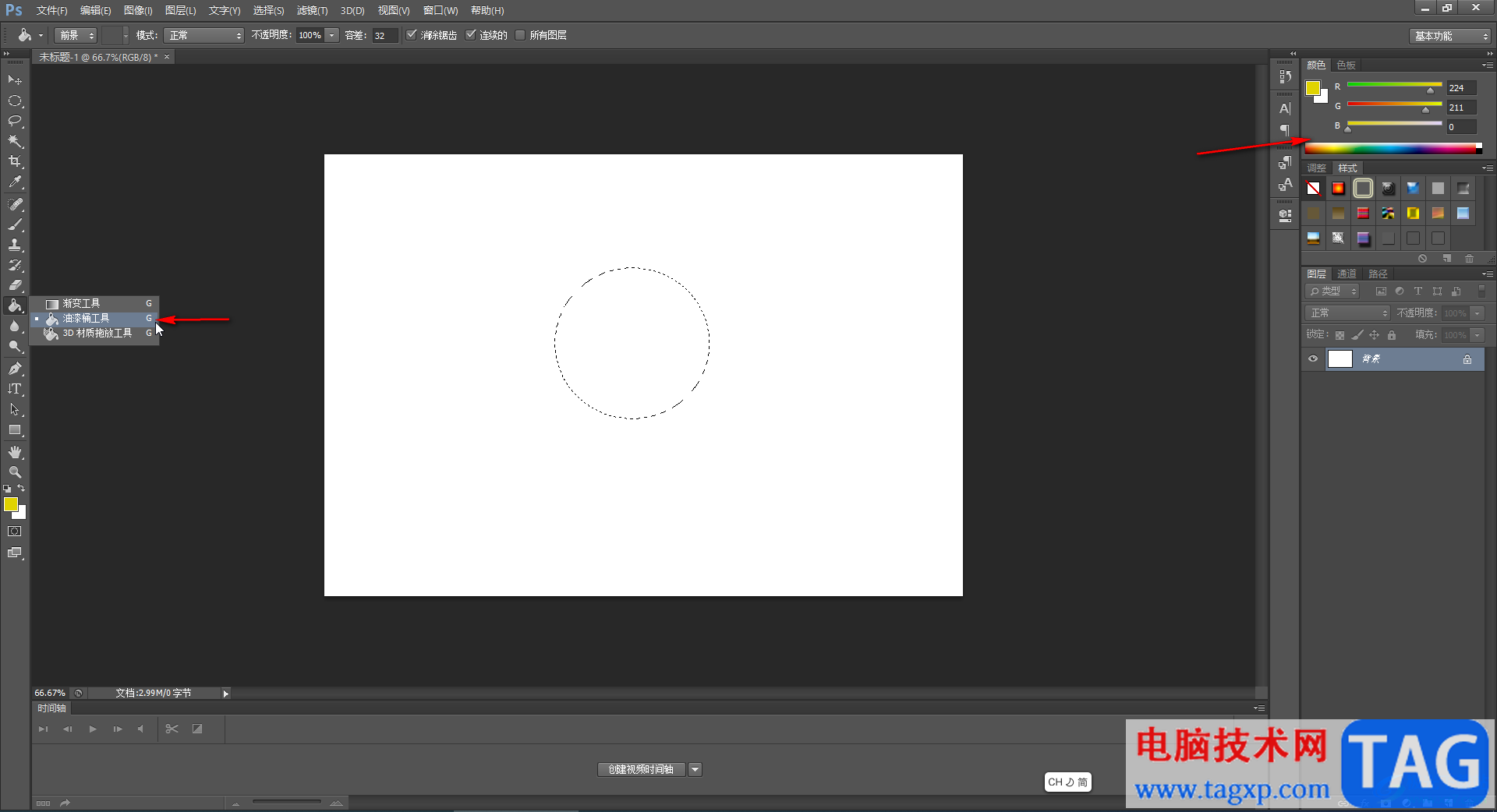Open the File menu

pos(51,11)
